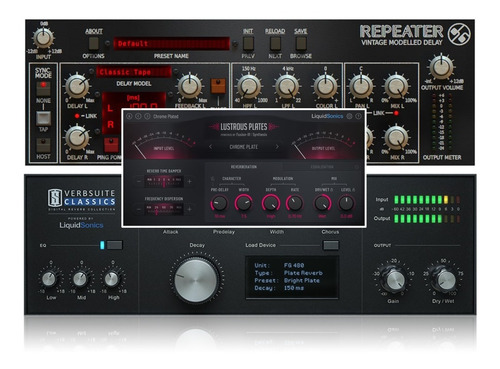Click the Dry/Wet knob in Lustrous Plates
Viewport: 500px width, 369px height.
[322, 203]
